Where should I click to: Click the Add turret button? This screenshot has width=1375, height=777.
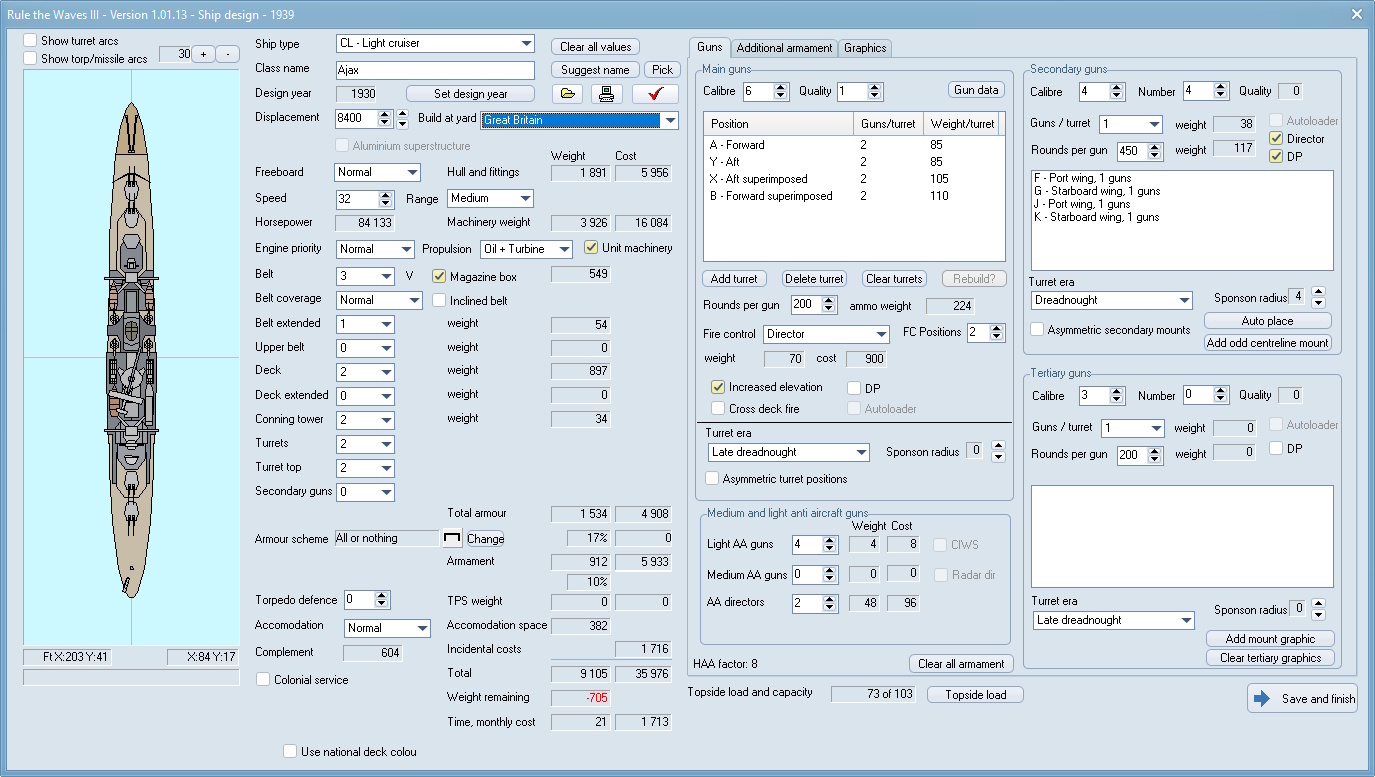pos(734,279)
